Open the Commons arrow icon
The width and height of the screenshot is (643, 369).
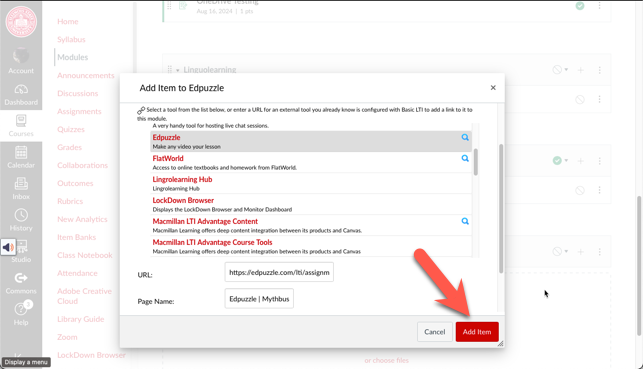tap(21, 278)
